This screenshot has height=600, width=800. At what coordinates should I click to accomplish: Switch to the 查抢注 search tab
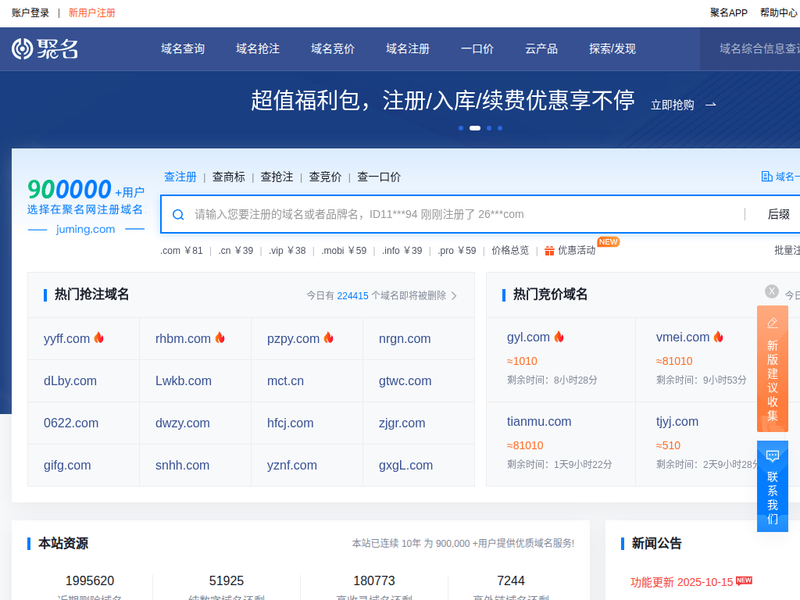coord(277,177)
